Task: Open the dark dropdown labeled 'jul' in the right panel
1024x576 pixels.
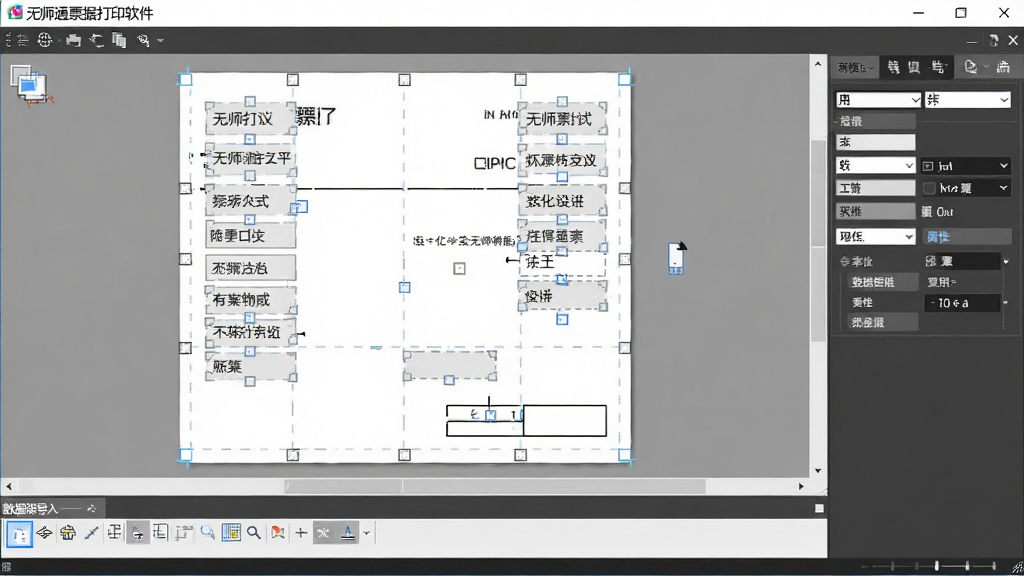Action: click(966, 166)
